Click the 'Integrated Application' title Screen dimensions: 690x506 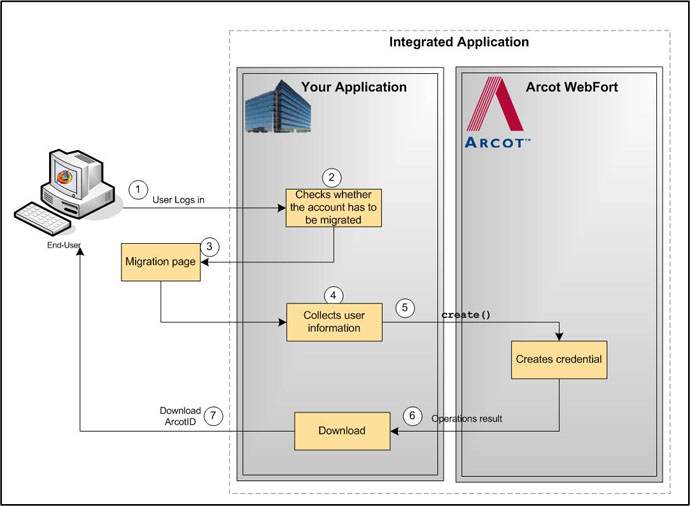(x=459, y=42)
